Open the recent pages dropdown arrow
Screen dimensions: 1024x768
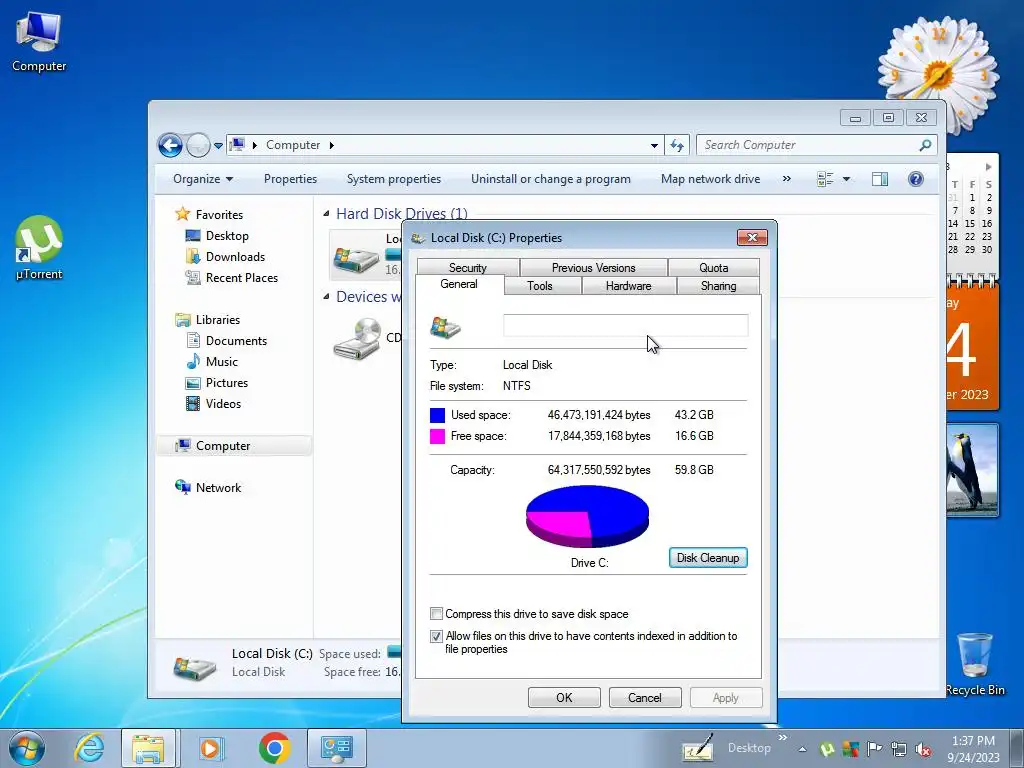pos(218,146)
